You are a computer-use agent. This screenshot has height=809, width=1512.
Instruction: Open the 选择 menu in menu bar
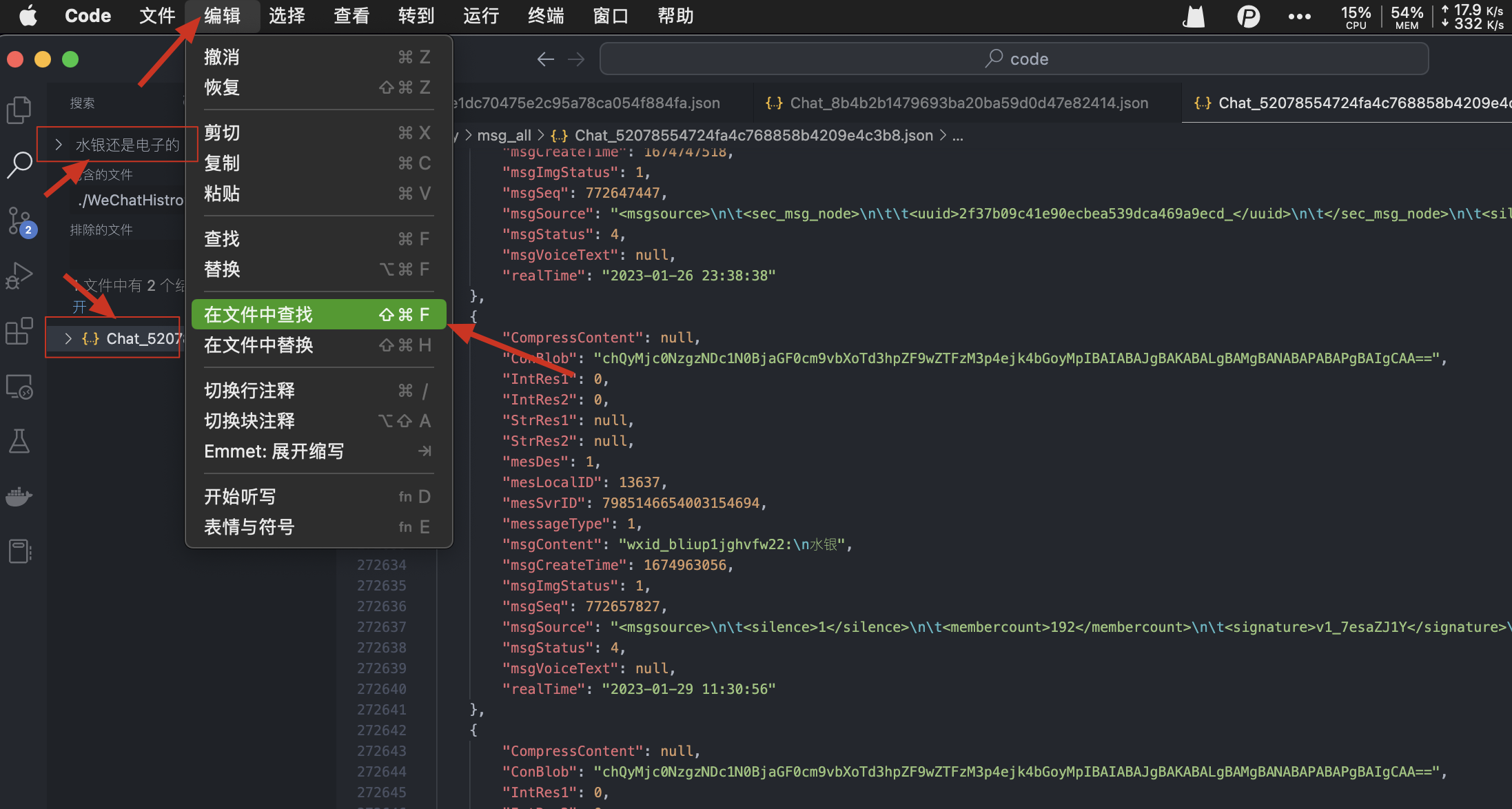tap(287, 16)
